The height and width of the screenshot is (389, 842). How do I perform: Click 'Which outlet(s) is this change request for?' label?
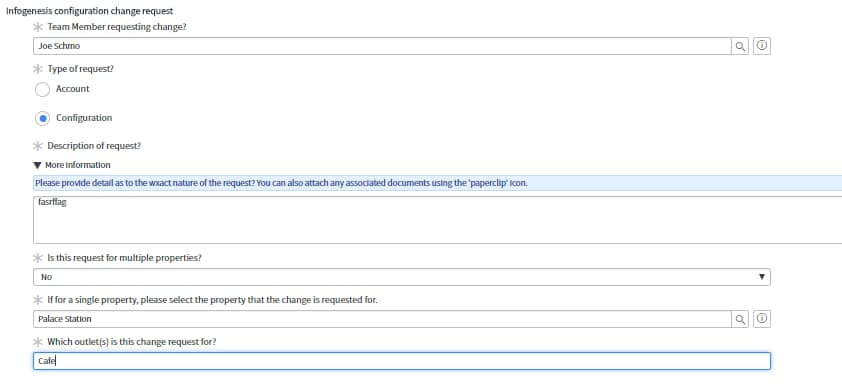click(x=132, y=341)
